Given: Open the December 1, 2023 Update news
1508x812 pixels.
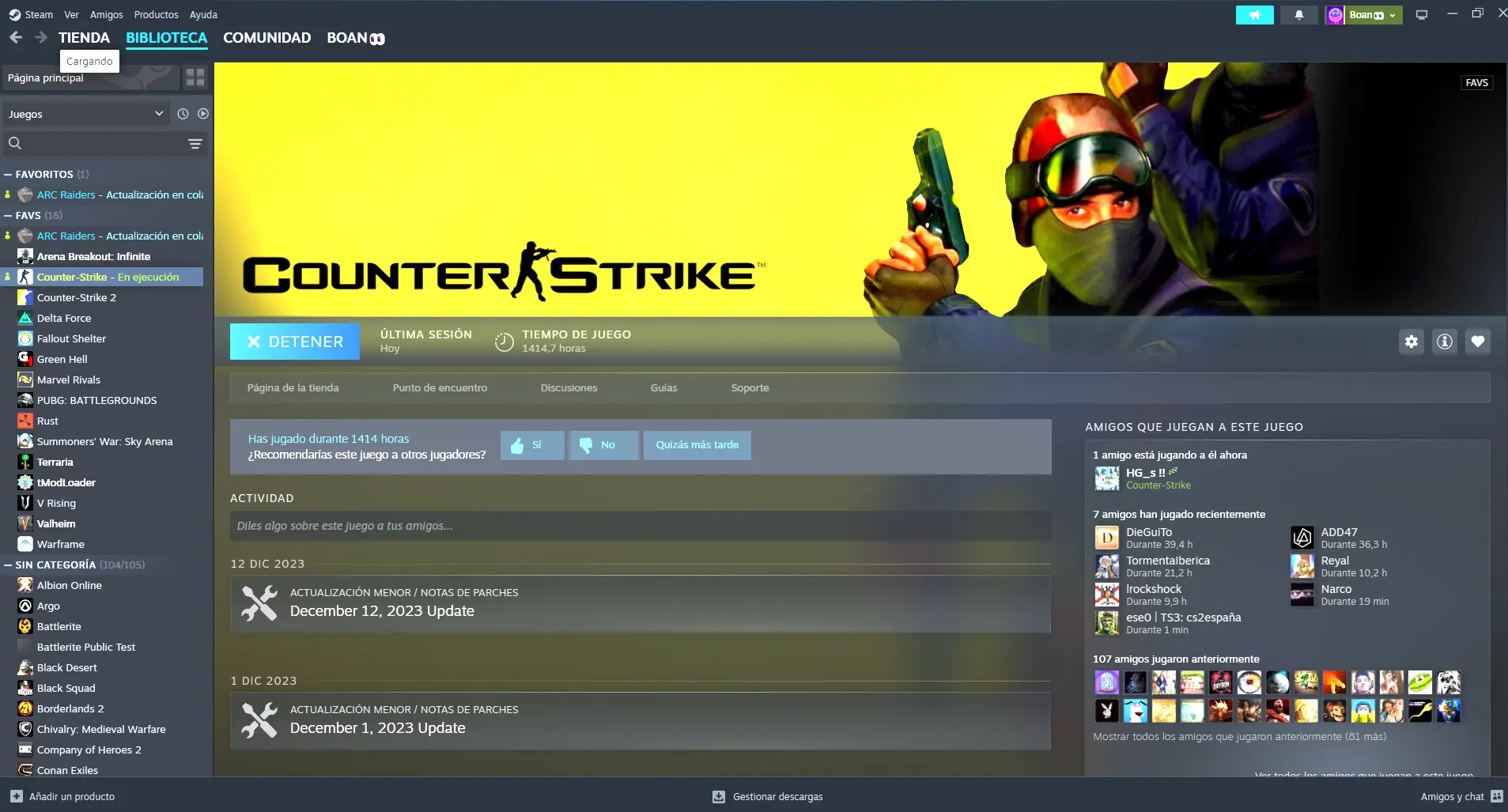Looking at the screenshot, I should click(641, 721).
